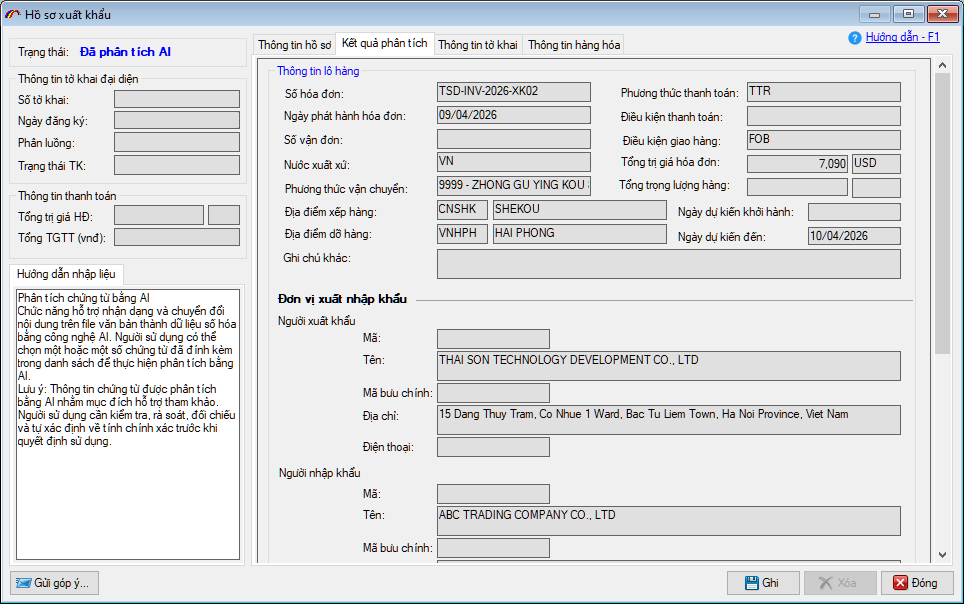
Task: Click the application icon in the title bar
Action: [13, 14]
